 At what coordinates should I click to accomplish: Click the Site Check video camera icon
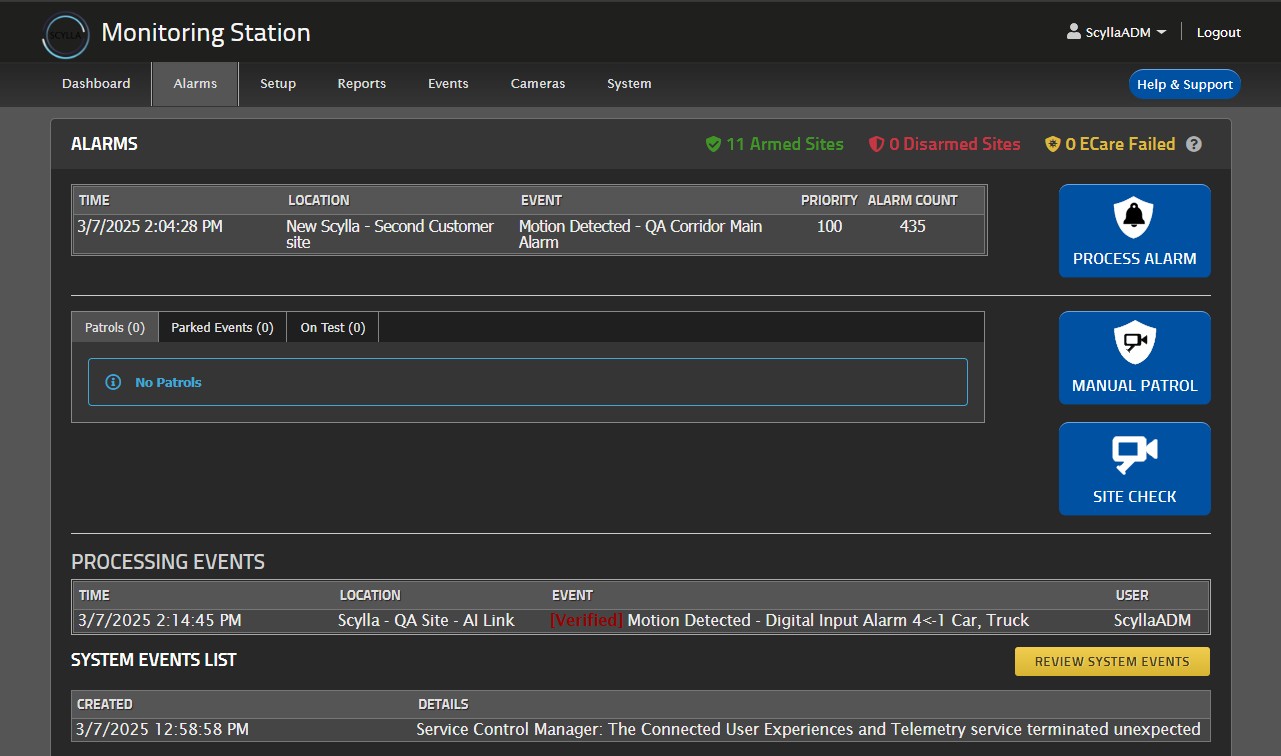1134,454
